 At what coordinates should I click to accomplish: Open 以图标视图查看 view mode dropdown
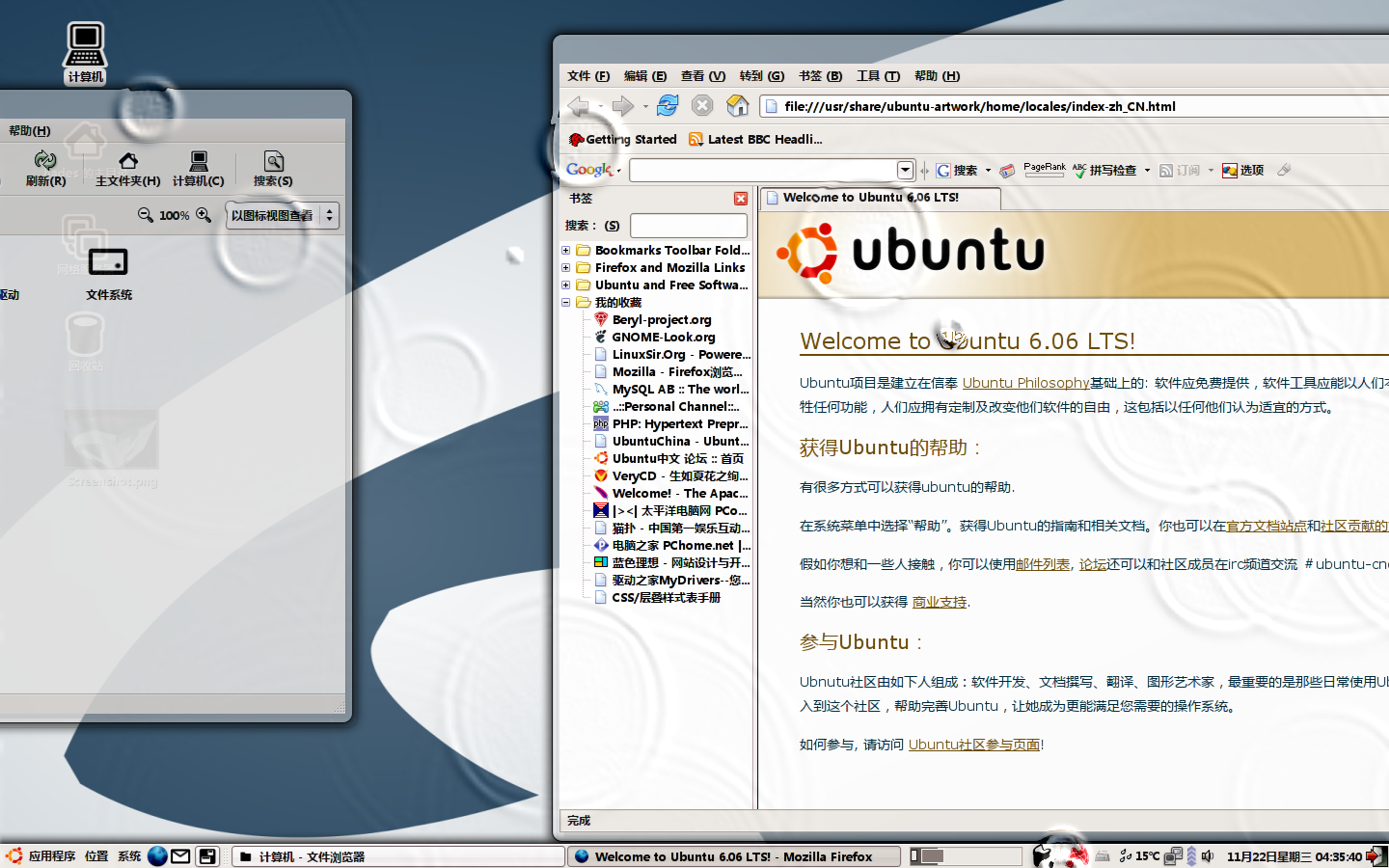[x=283, y=215]
